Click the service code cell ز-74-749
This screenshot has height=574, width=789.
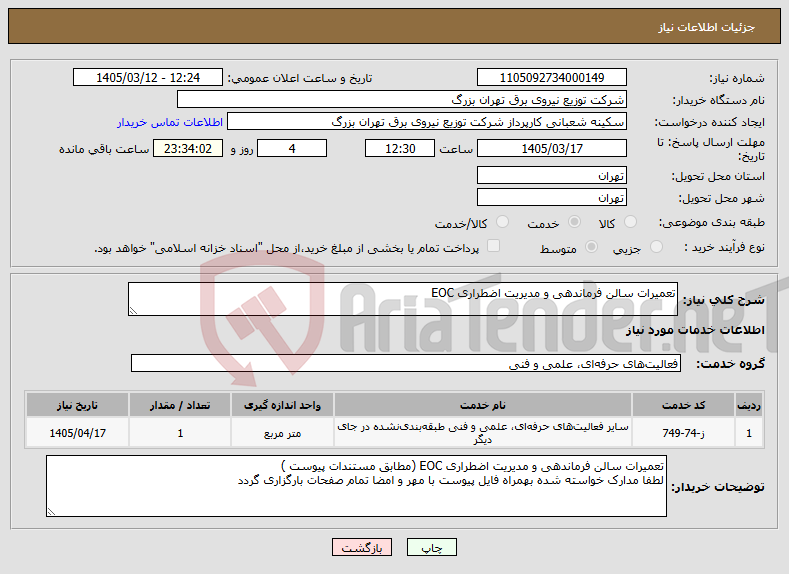(683, 433)
